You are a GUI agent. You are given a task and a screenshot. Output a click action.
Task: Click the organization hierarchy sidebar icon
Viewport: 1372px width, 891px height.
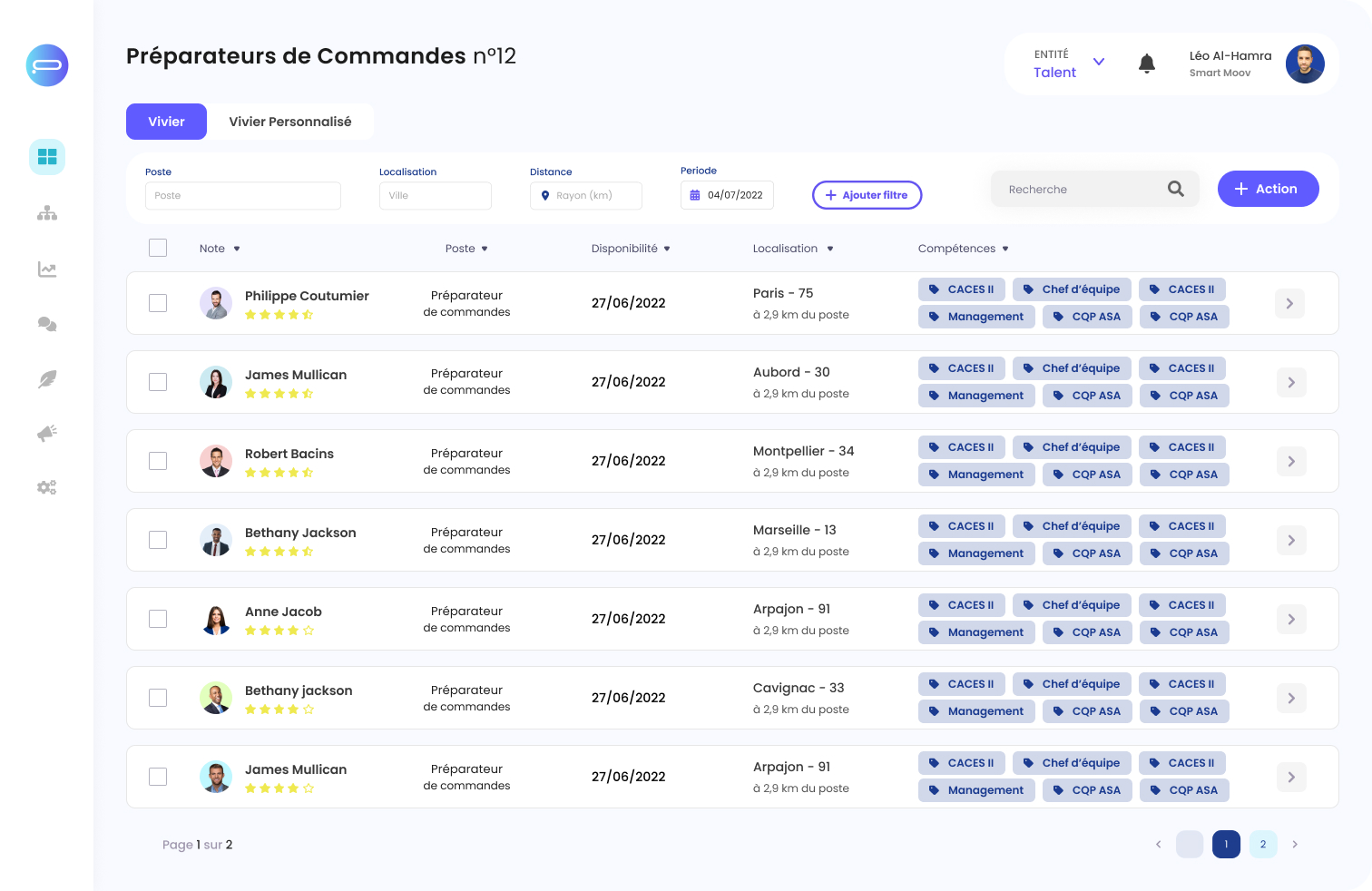tap(47, 213)
